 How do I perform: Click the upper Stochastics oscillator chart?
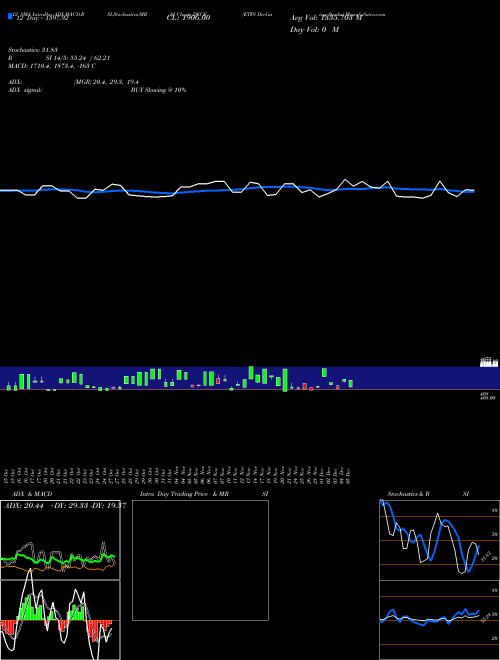coord(440,540)
